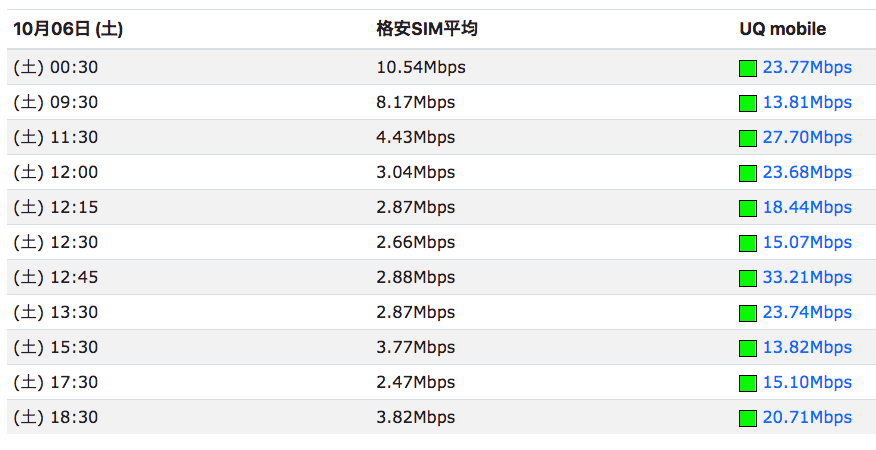The height and width of the screenshot is (450, 876).
Task: Click the 27.70Mbps link at 11:30
Action: 807,138
